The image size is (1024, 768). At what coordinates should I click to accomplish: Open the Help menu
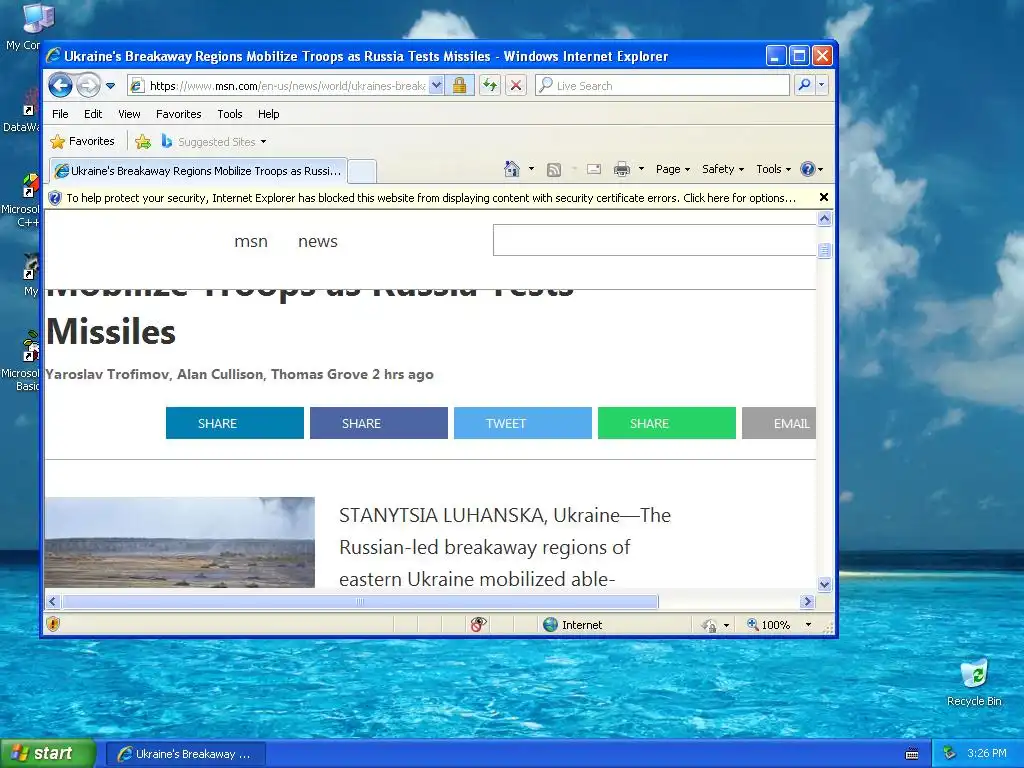click(268, 114)
